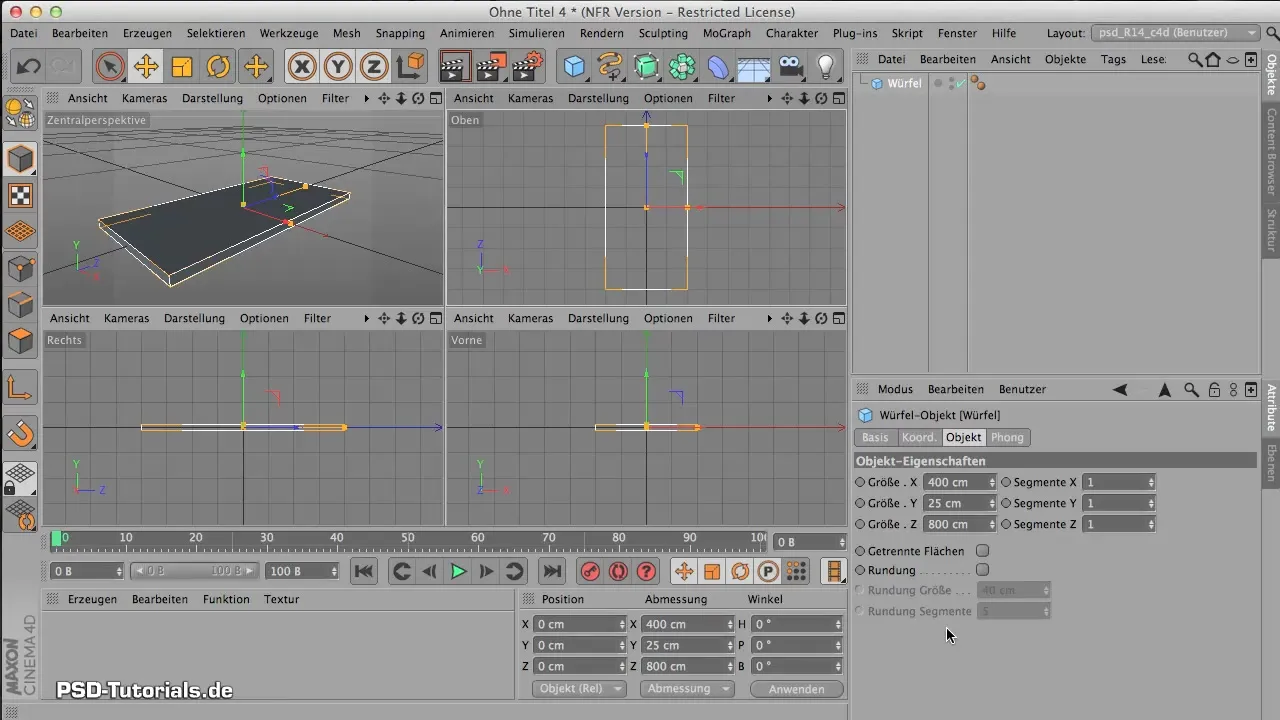Viewport: 1280px width, 720px height.
Task: Select the Move tool
Action: (x=146, y=67)
